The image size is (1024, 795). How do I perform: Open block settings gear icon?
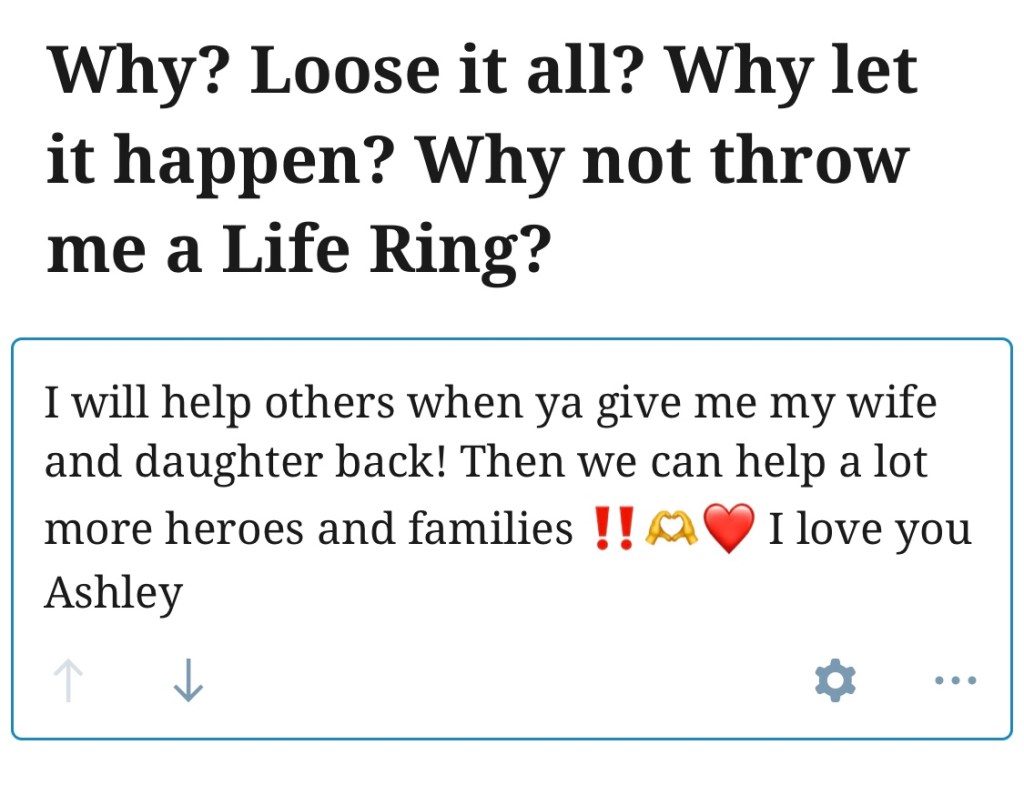click(835, 681)
